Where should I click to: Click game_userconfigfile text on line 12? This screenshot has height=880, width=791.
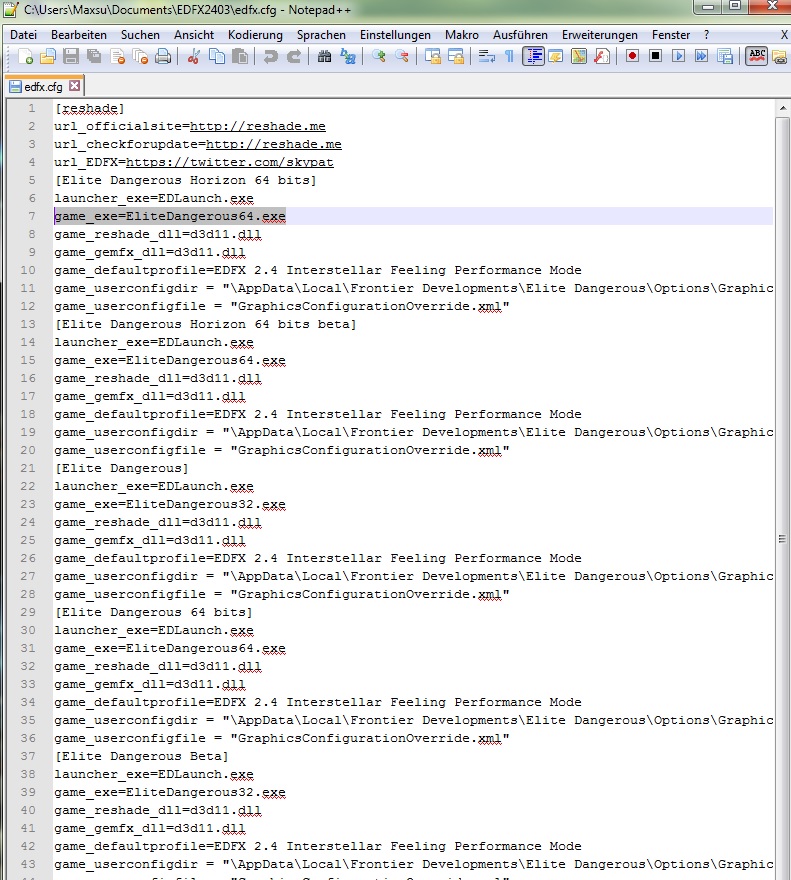click(130, 306)
